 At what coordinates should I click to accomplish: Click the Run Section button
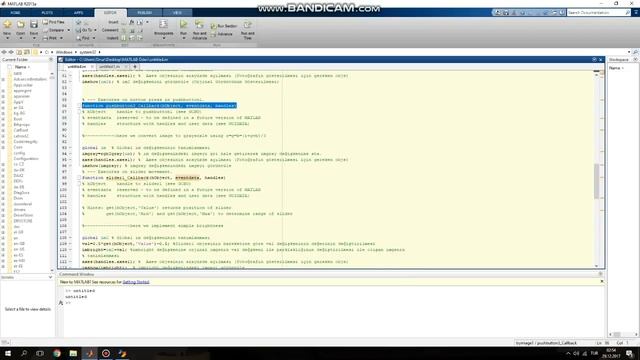224,26
